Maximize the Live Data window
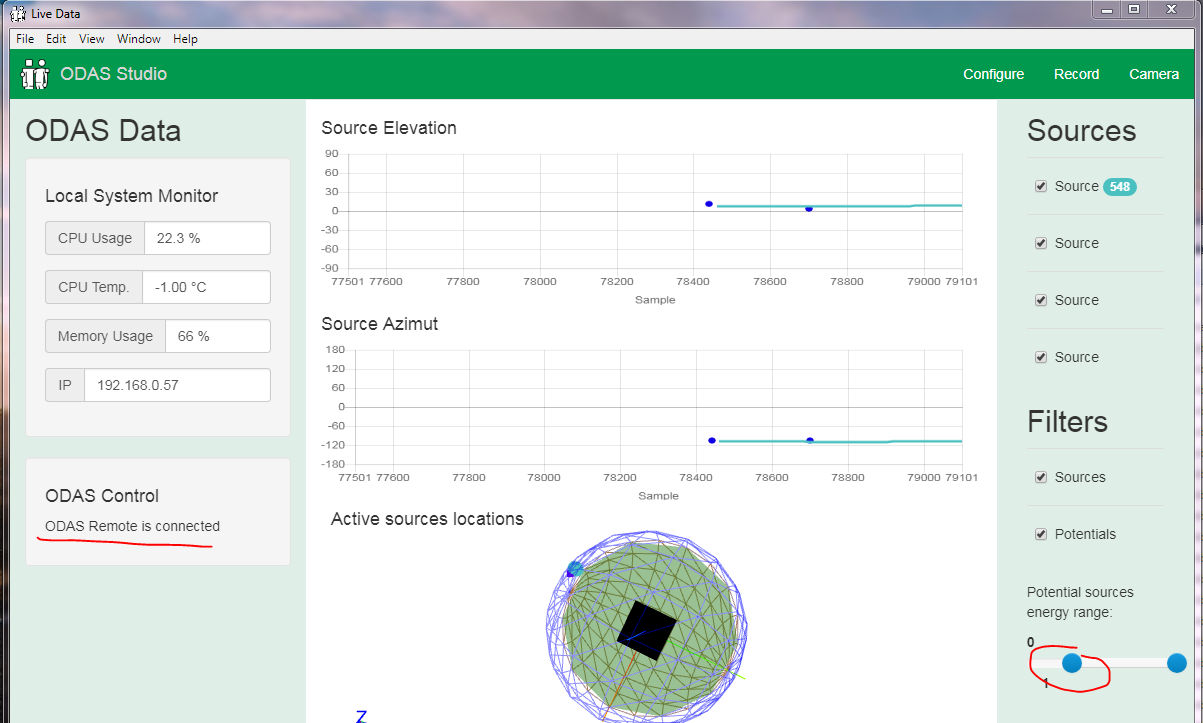Screen dimensions: 1203x723 (x=1134, y=9)
